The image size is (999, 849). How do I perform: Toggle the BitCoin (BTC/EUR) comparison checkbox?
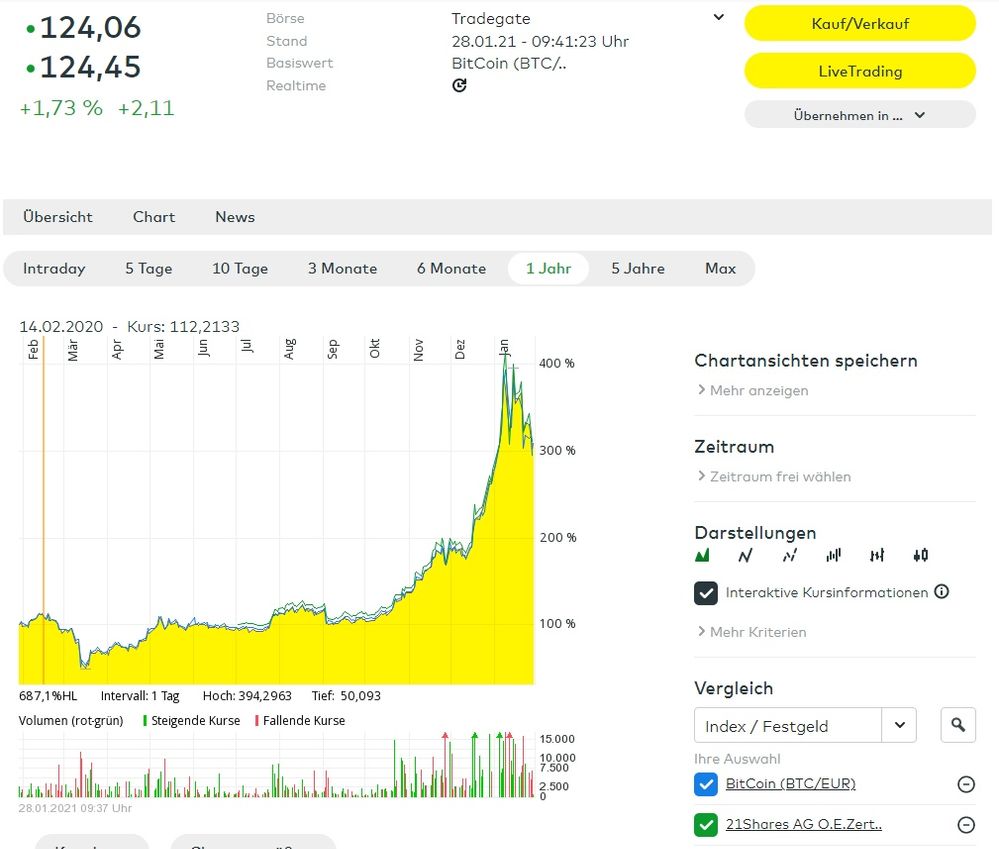click(x=706, y=784)
